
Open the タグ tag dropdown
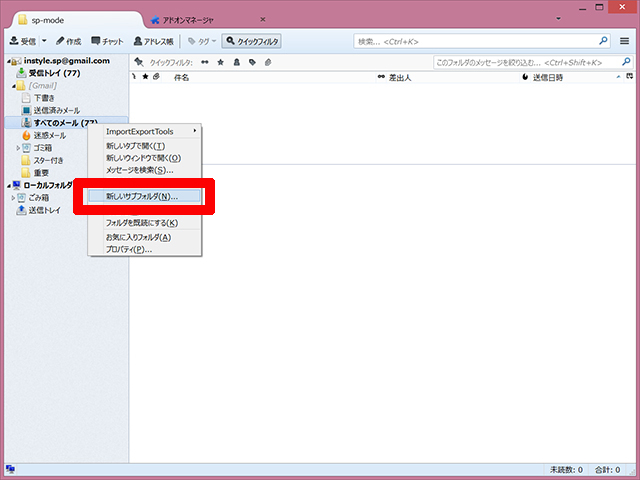coord(202,41)
